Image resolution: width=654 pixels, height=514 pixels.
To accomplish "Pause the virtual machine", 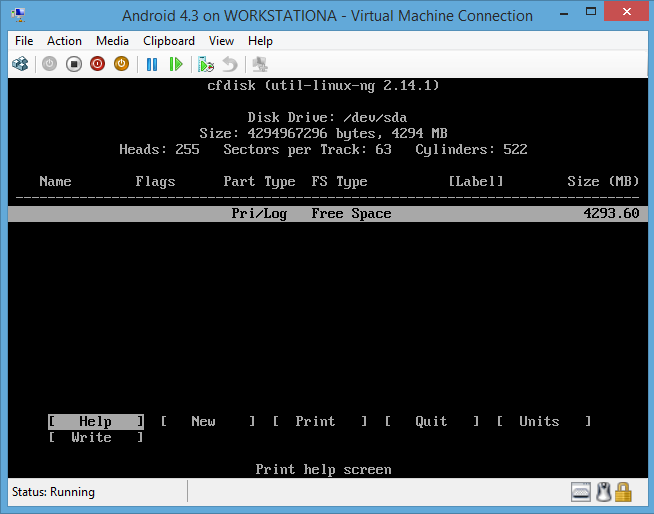I will pos(152,64).
